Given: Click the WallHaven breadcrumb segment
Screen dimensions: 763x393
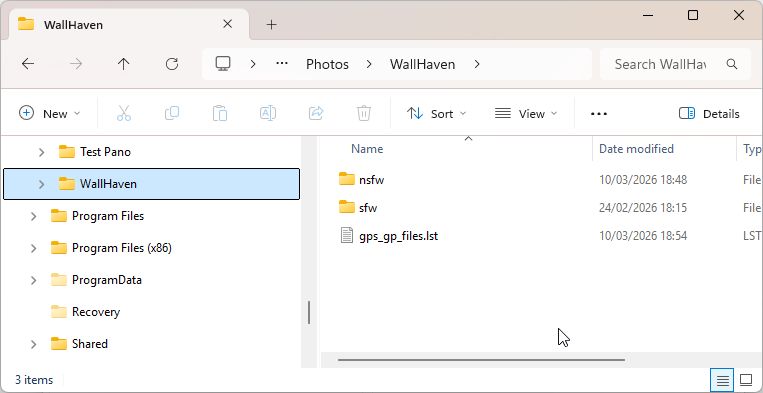Looking at the screenshot, I should point(422,64).
